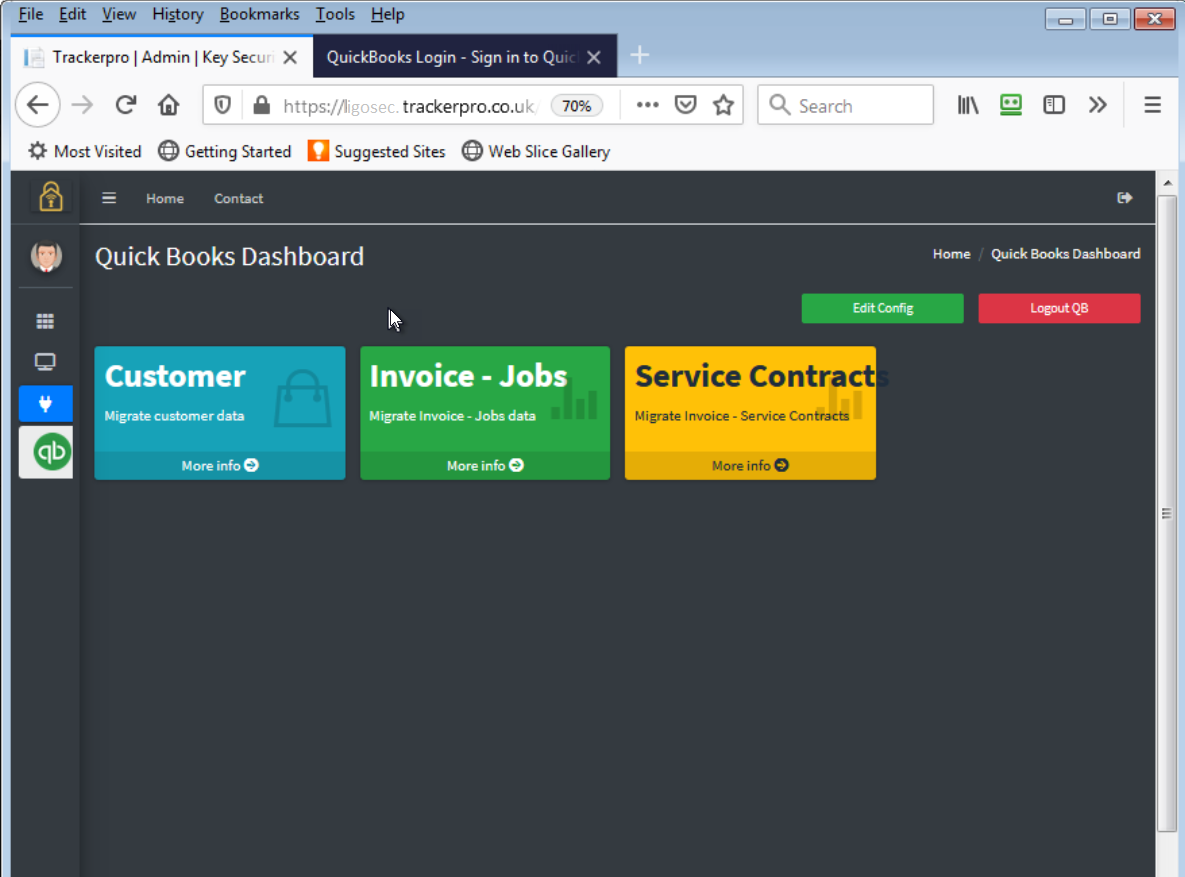Viewport: 1185px width, 877px height.
Task: Open the page actions three-dot menu
Action: 648,105
